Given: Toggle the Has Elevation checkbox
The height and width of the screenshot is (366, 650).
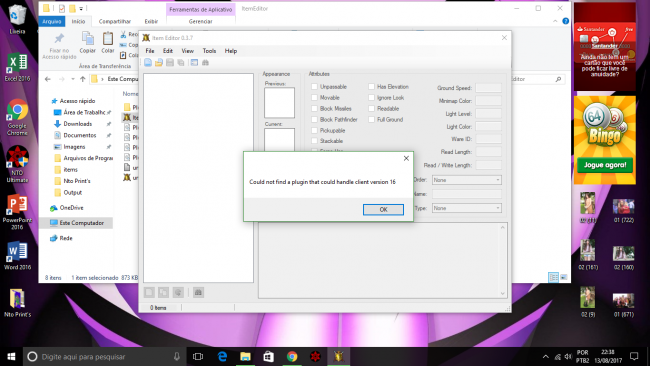Looking at the screenshot, I should coord(371,87).
